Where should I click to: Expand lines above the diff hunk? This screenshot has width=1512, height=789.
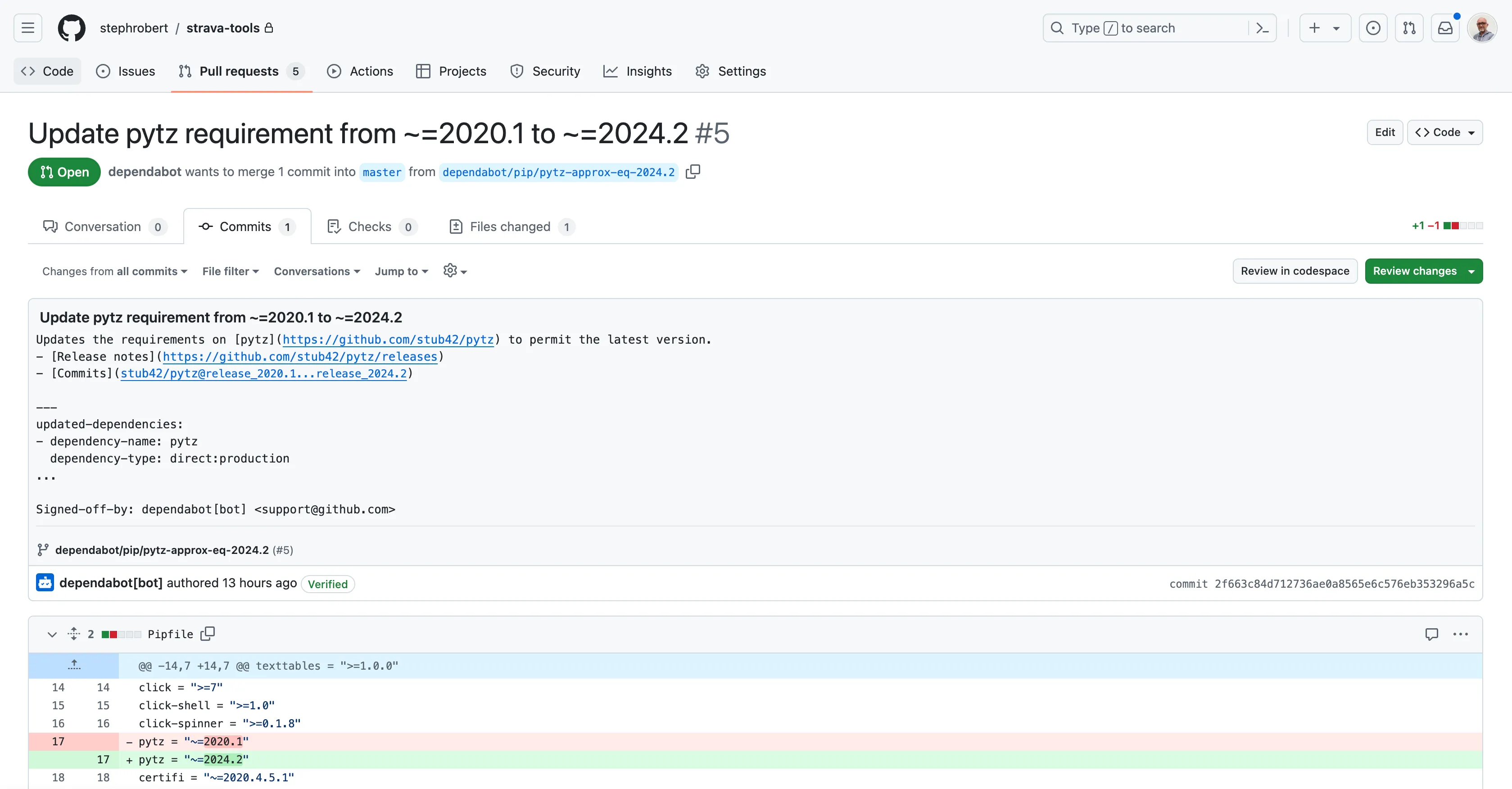[74, 665]
